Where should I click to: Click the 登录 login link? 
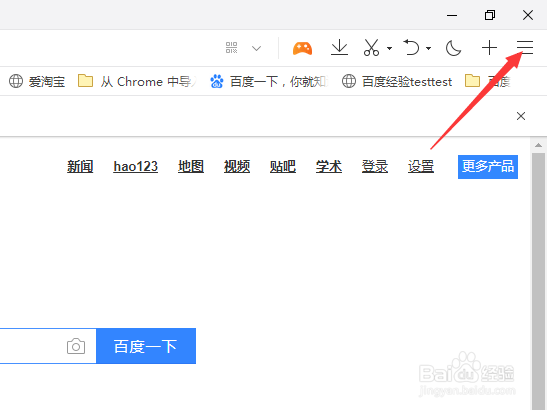coord(375,166)
